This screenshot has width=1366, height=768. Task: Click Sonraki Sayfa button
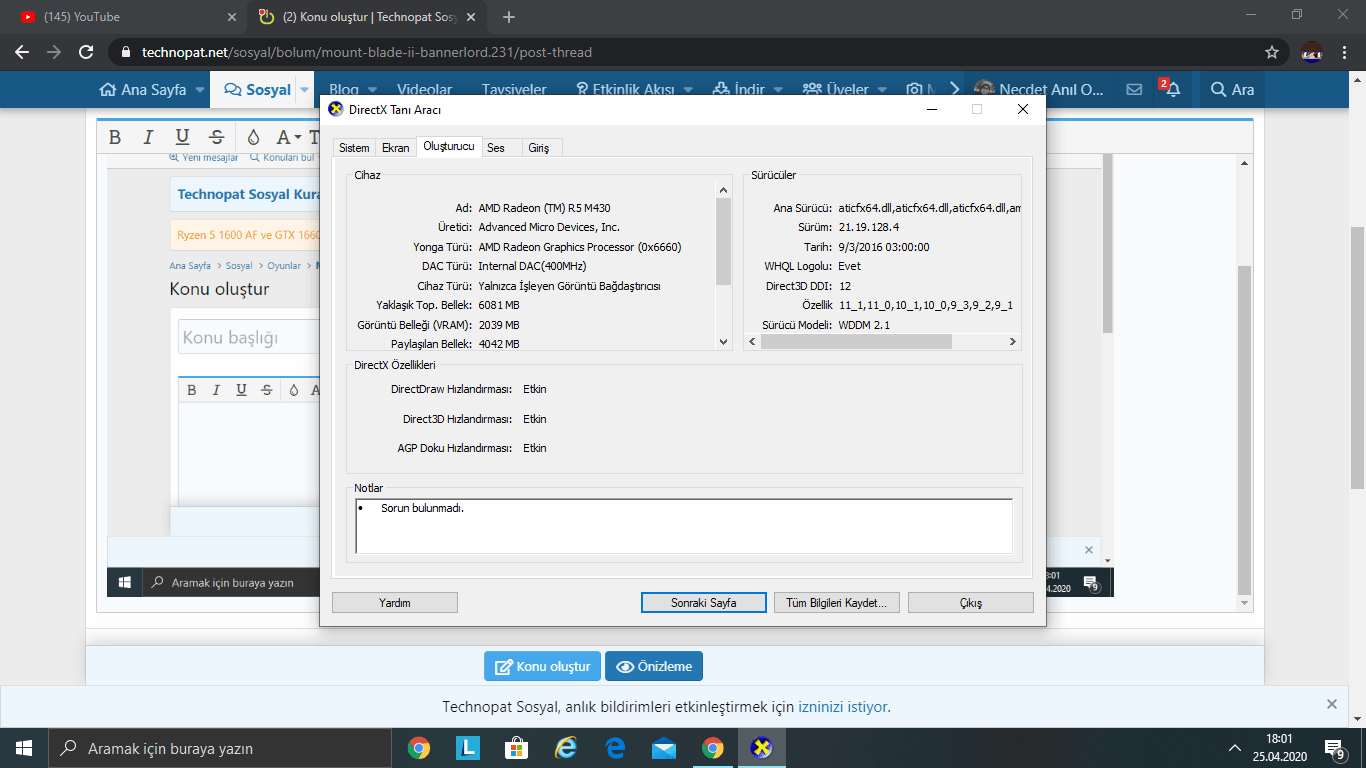[x=704, y=603]
